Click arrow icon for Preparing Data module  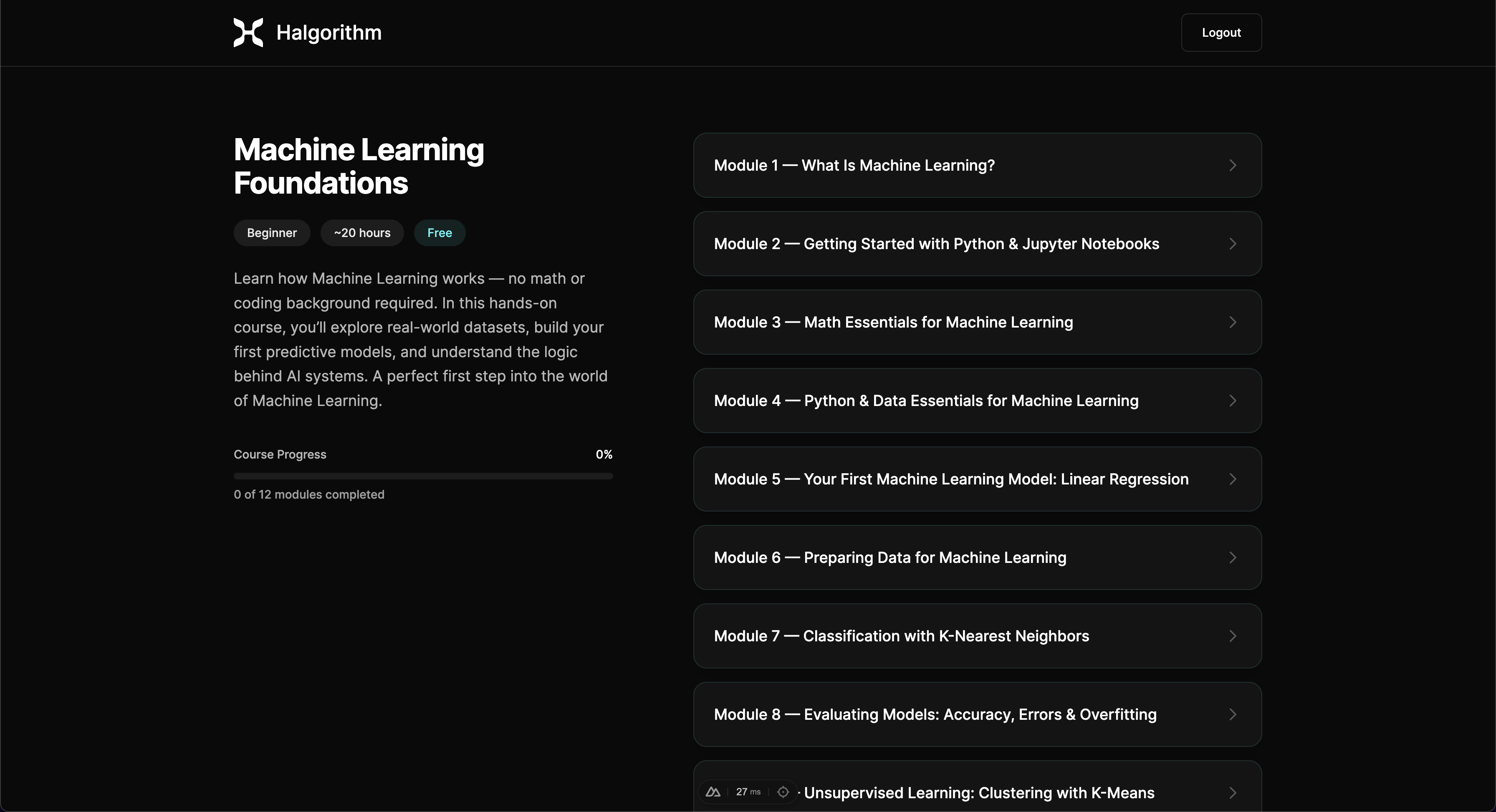[x=1232, y=557]
